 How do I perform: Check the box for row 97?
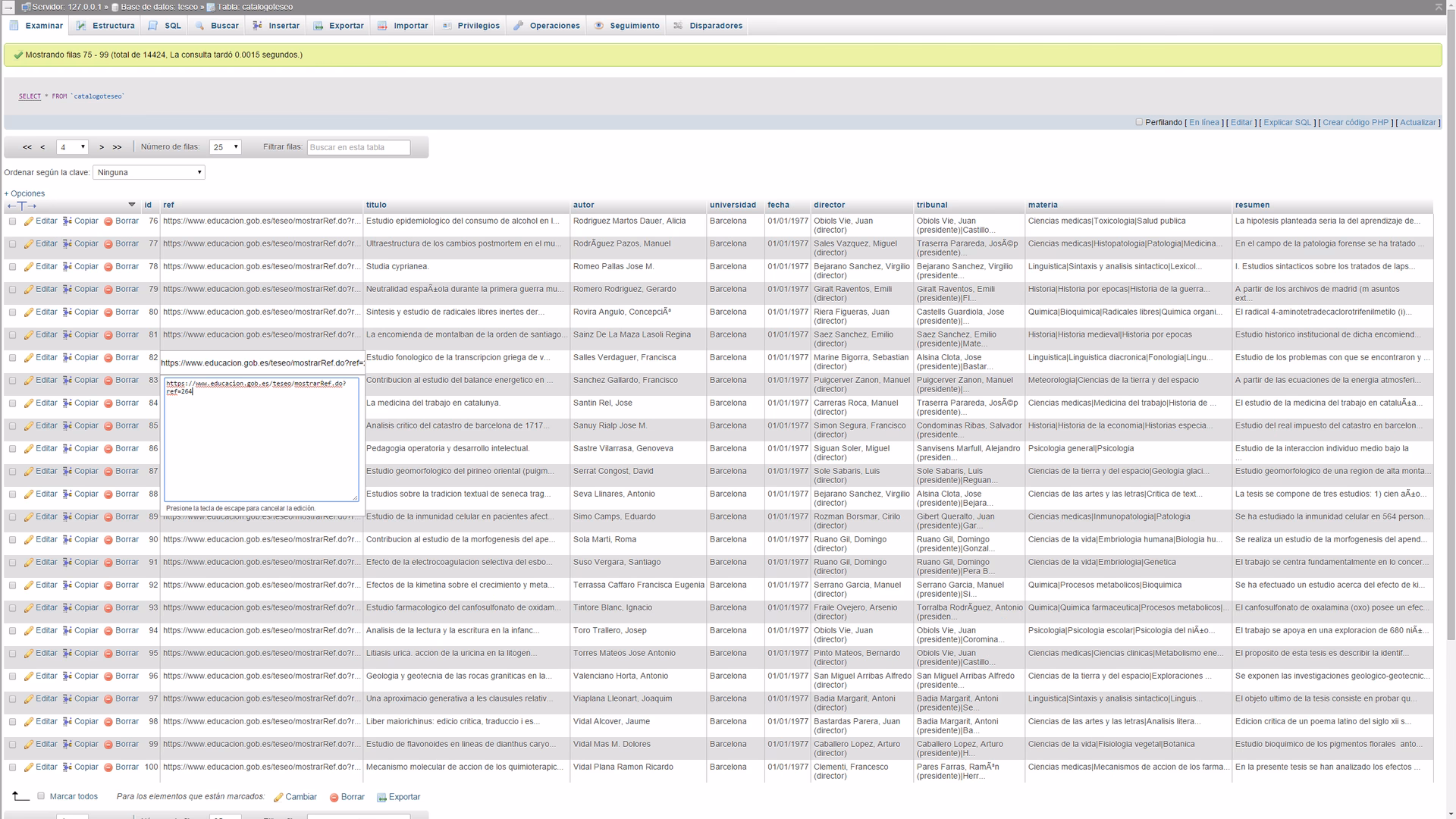[12, 699]
